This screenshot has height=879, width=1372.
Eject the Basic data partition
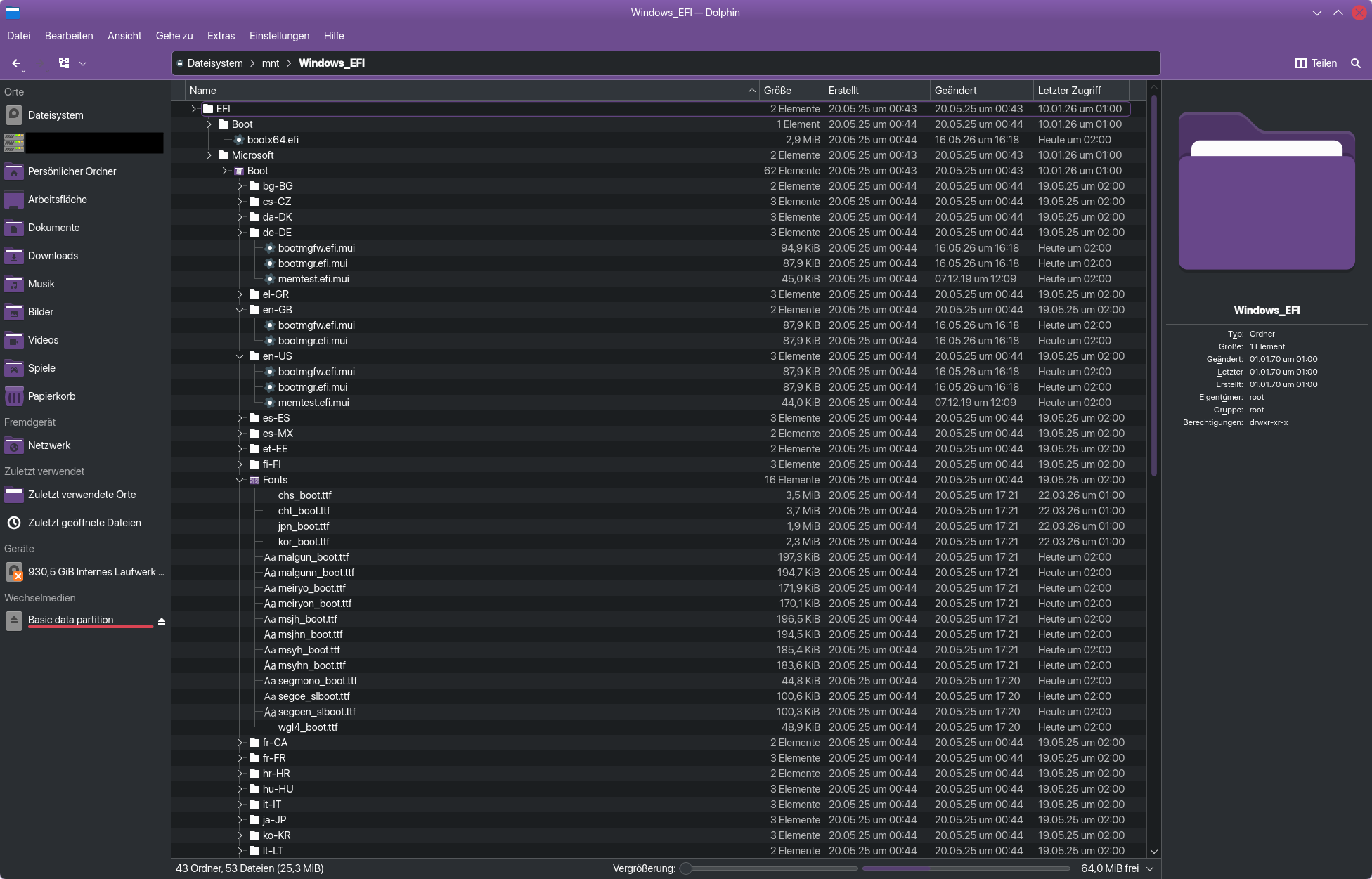pyautogui.click(x=162, y=621)
